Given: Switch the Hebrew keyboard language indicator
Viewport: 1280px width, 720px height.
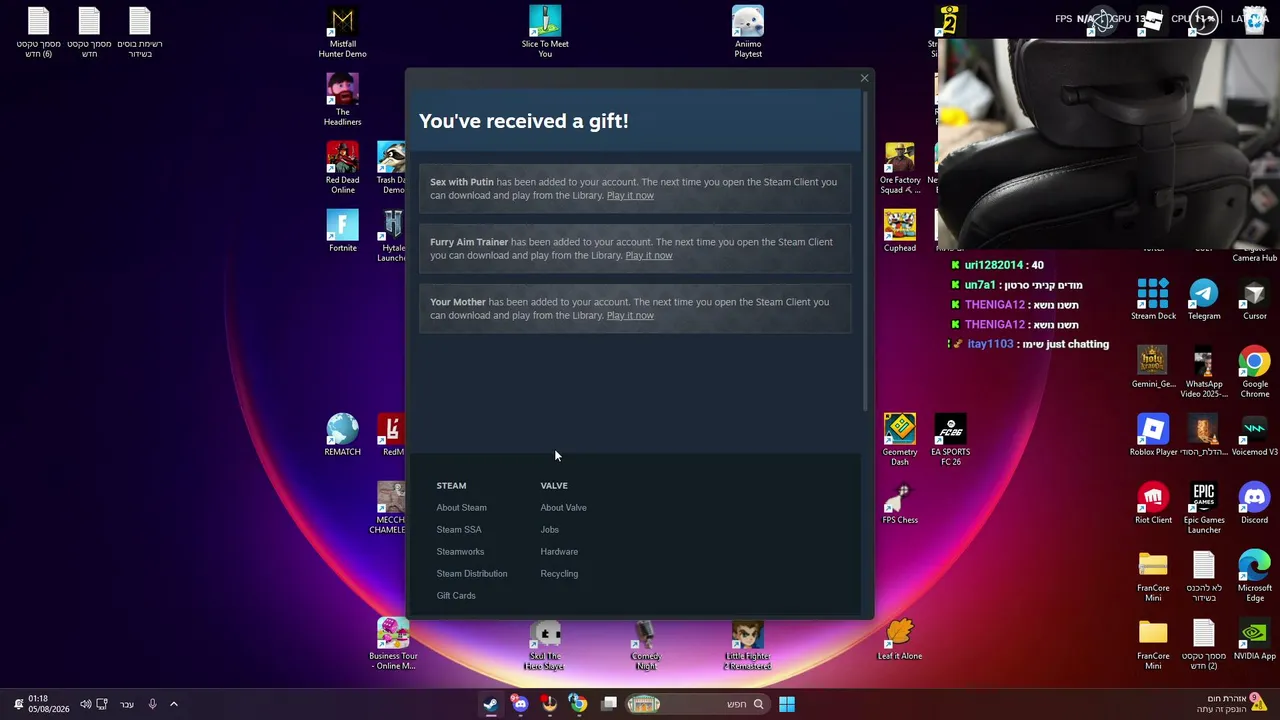Looking at the screenshot, I should 127,704.
